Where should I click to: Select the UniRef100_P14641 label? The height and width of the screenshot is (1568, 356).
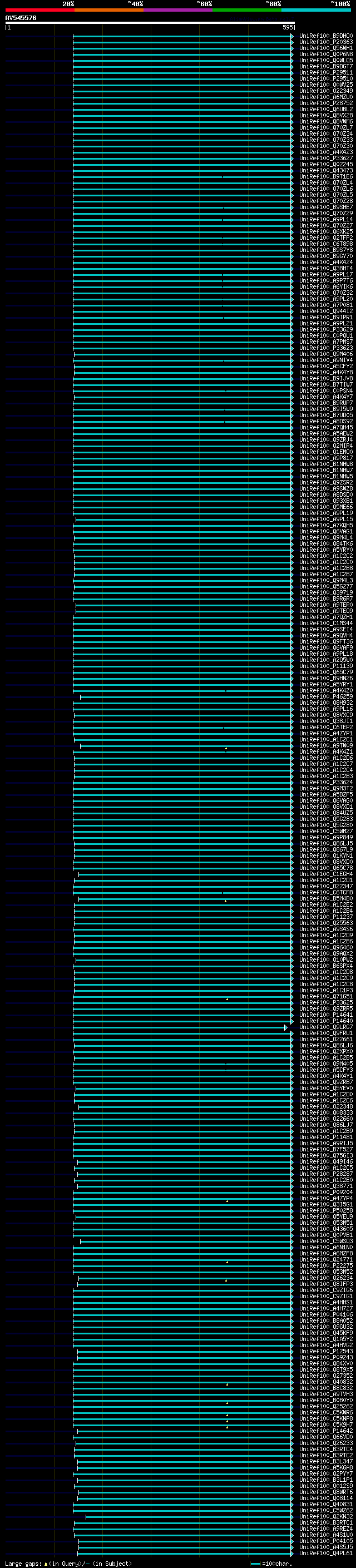[x=326, y=1015]
